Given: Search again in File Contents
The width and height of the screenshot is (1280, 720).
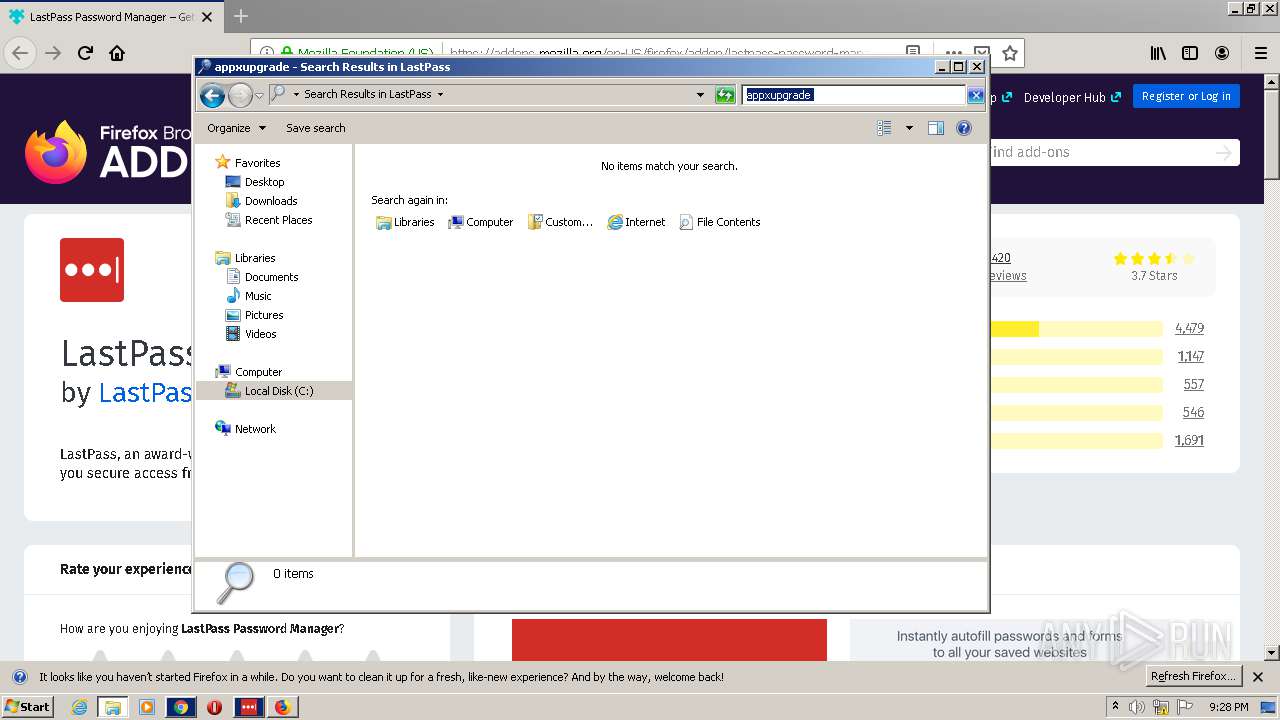Looking at the screenshot, I should tap(720, 222).
